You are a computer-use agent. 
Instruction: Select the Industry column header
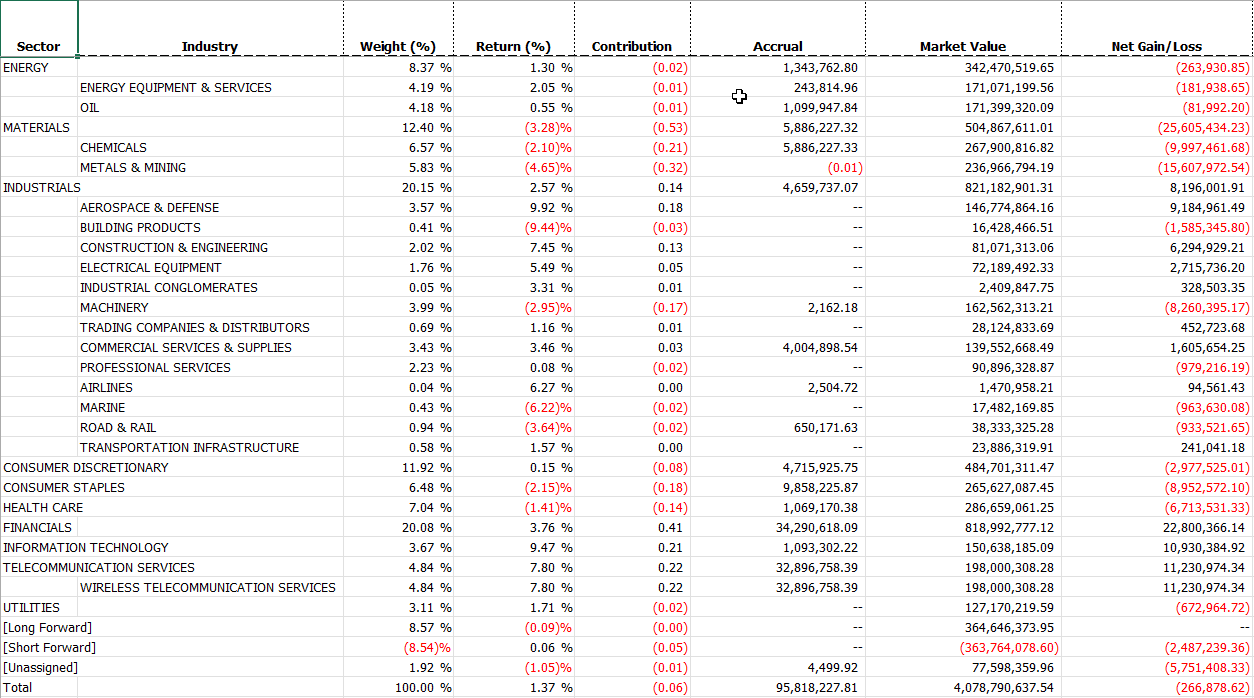tap(210, 46)
